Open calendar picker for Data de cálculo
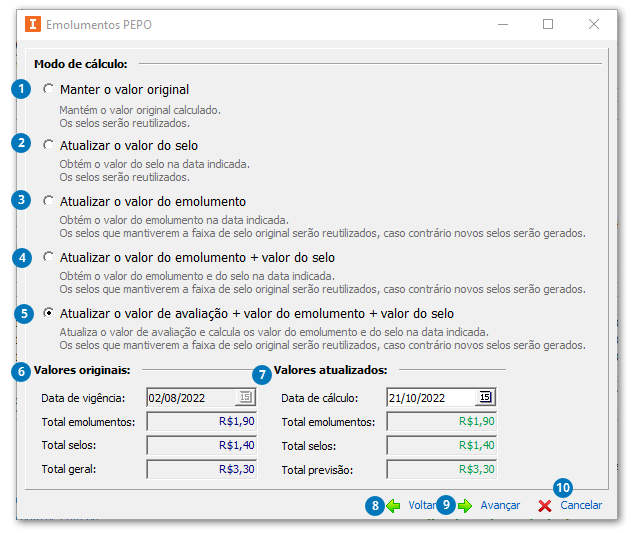This screenshot has width=631, height=533. point(485,397)
